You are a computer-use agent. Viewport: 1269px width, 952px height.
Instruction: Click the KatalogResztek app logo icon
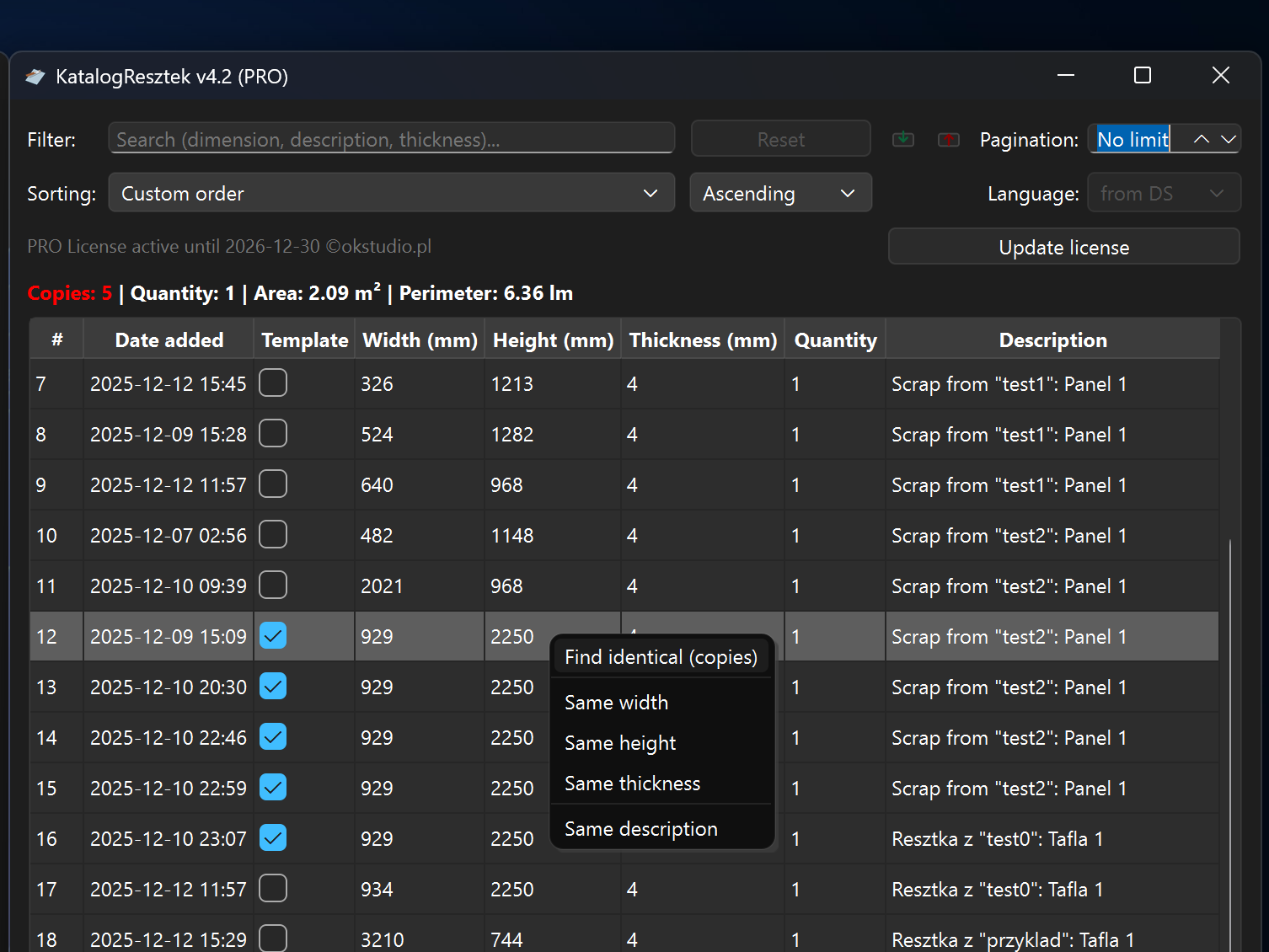click(35, 77)
